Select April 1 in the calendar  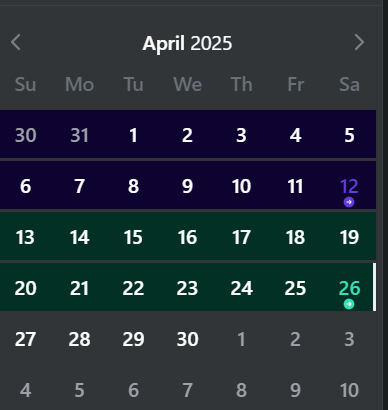click(133, 135)
